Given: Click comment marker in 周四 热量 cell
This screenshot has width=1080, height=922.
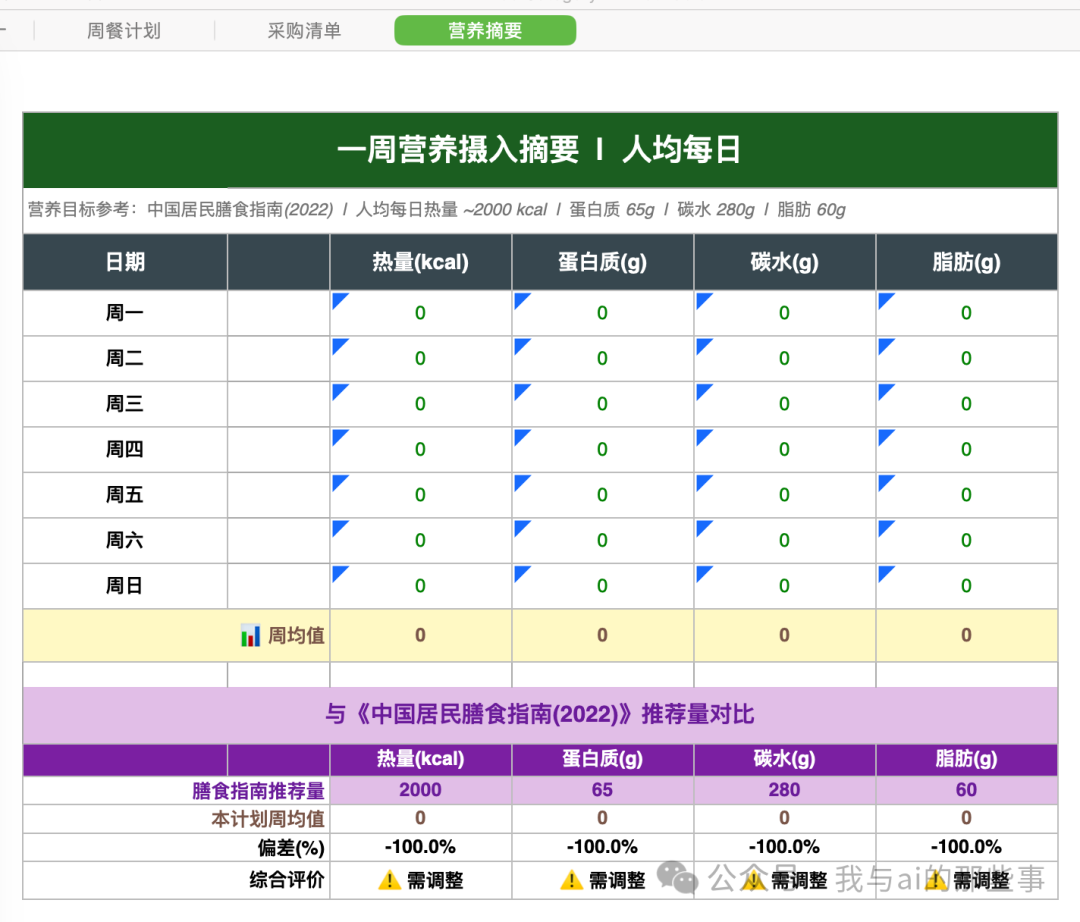Looking at the screenshot, I should point(338,434).
